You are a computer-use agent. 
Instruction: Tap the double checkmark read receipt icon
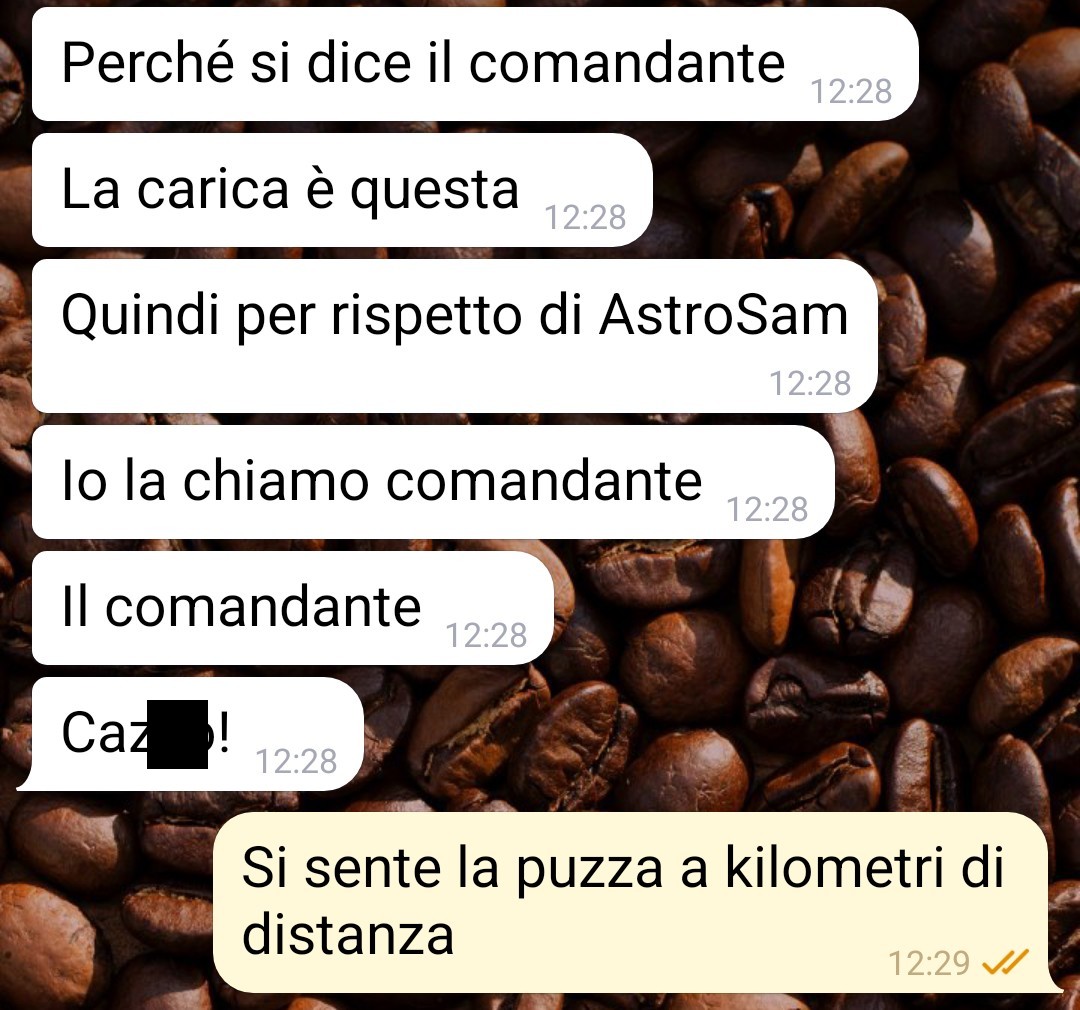[x=1005, y=962]
